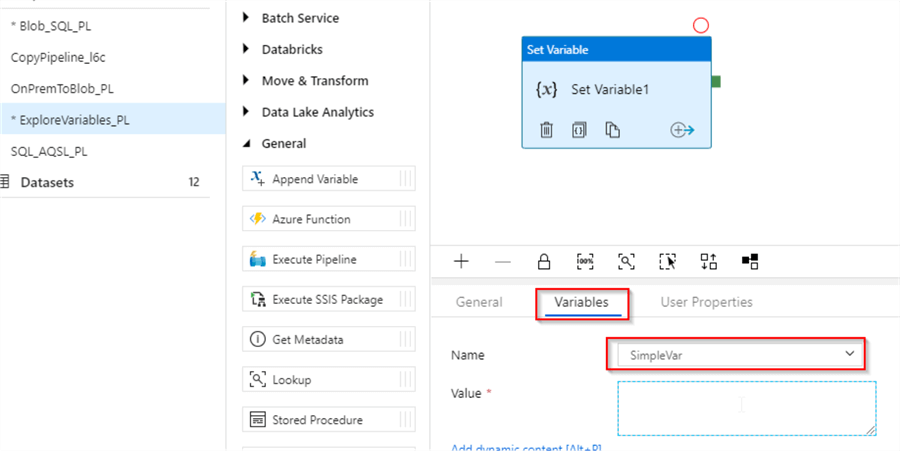Show lineage layout icon in toolbar
900x451 pixels.
point(750,261)
